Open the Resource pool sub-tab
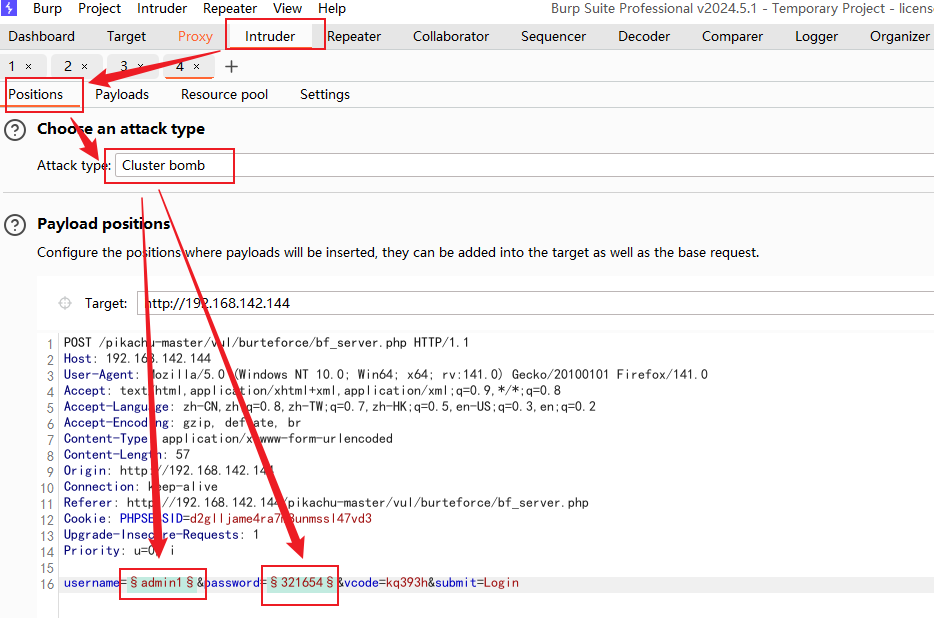The width and height of the screenshot is (934, 618). [225, 94]
